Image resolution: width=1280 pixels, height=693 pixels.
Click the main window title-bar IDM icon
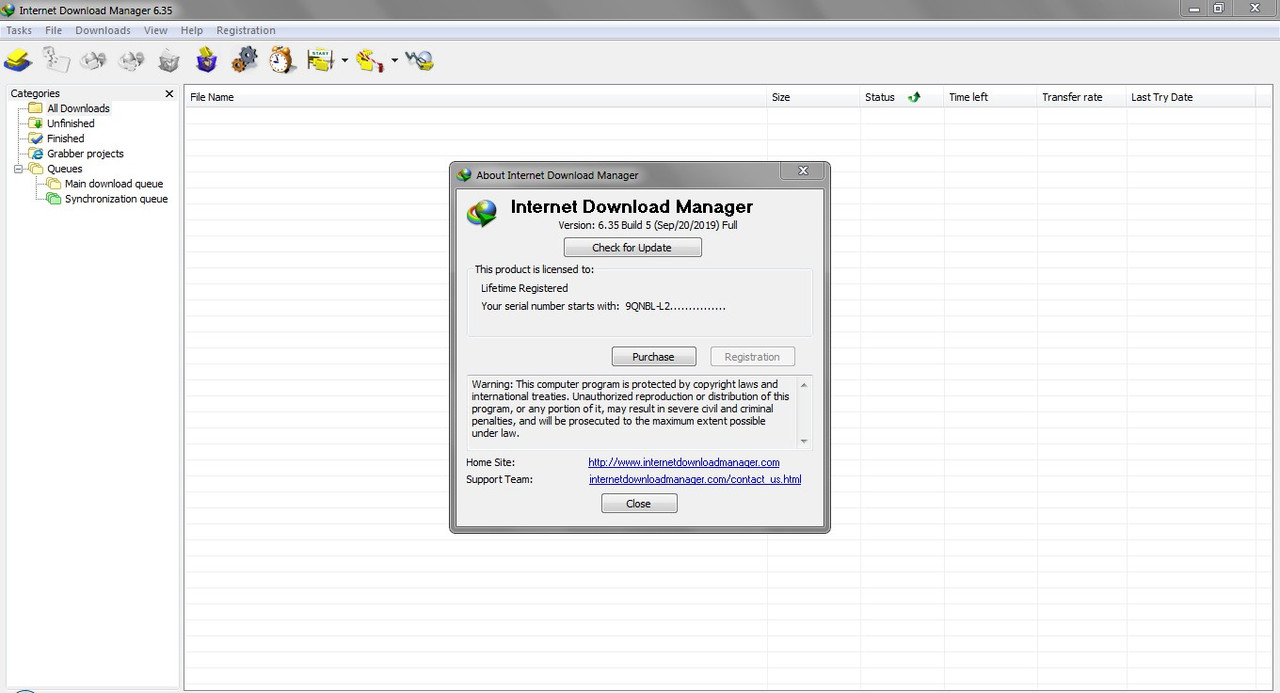pyautogui.click(x=8, y=9)
